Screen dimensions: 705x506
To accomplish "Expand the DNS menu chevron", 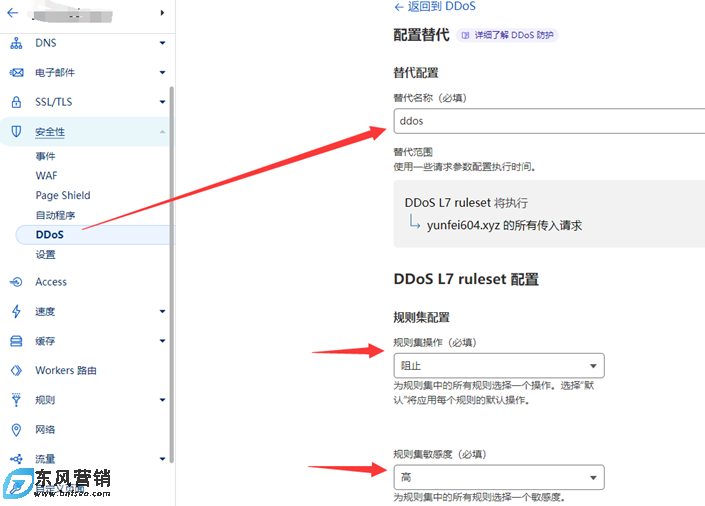I will [x=162, y=43].
